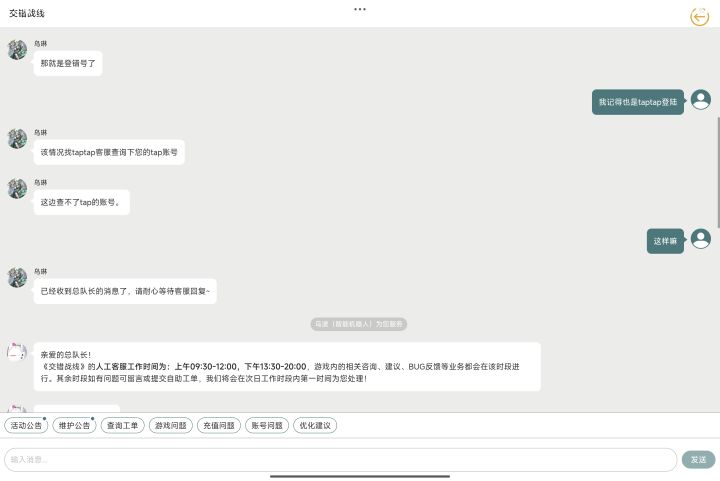Click the bubble 我记得也是taptap登陆

(x=638, y=102)
